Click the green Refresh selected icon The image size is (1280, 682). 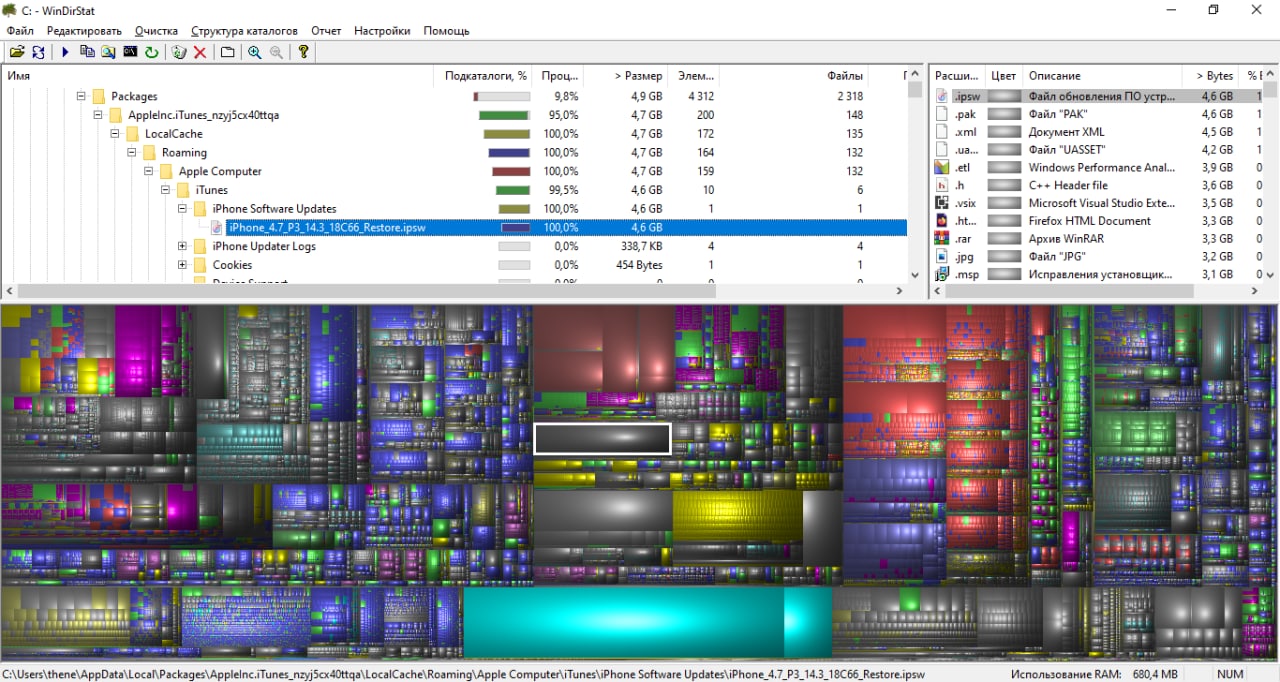click(x=151, y=52)
